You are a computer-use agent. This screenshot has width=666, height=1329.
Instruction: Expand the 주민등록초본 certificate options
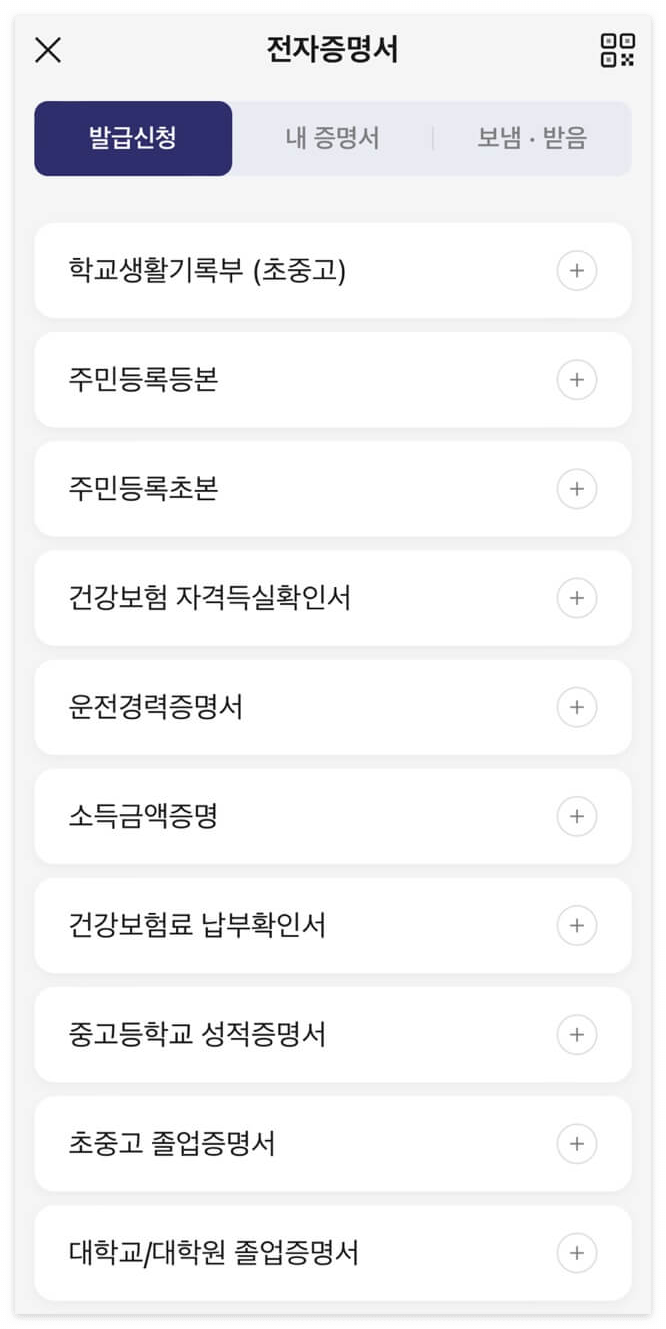(577, 489)
